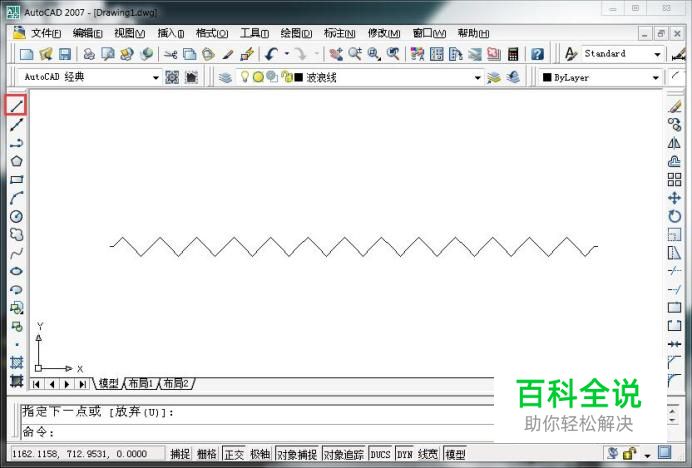Select the Line tool

pyautogui.click(x=16, y=106)
